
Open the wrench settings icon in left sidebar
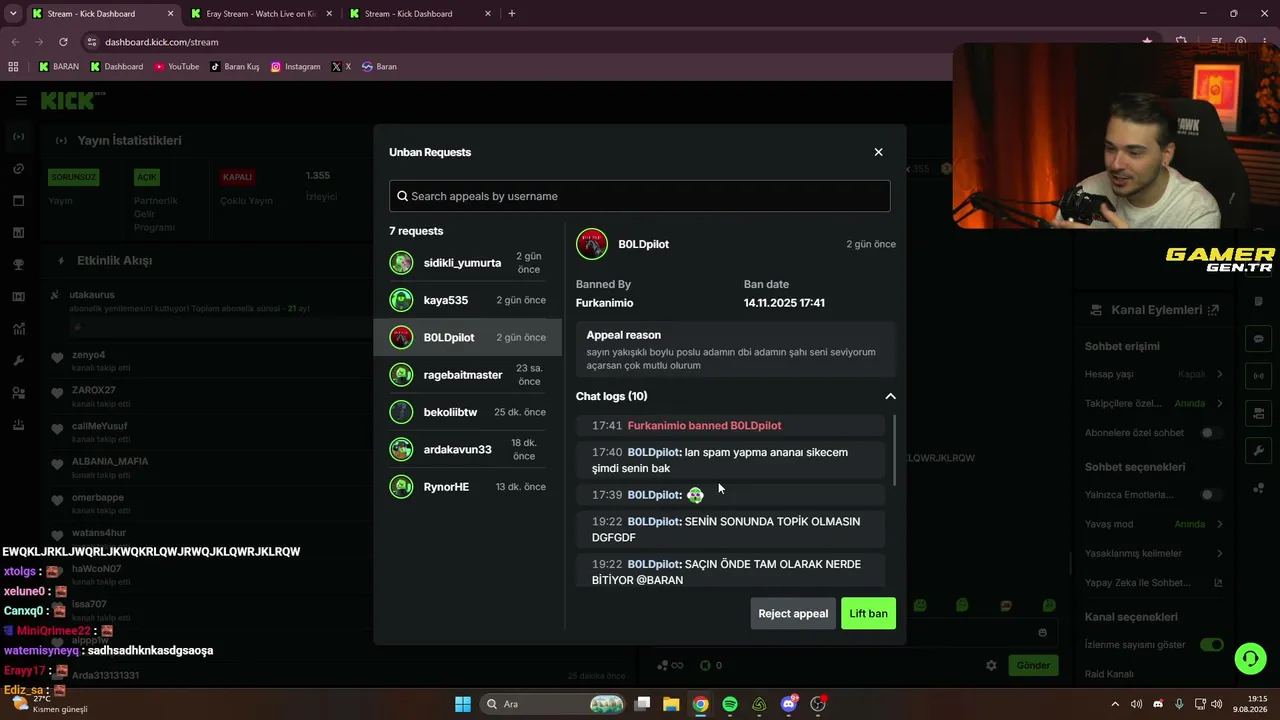18,361
